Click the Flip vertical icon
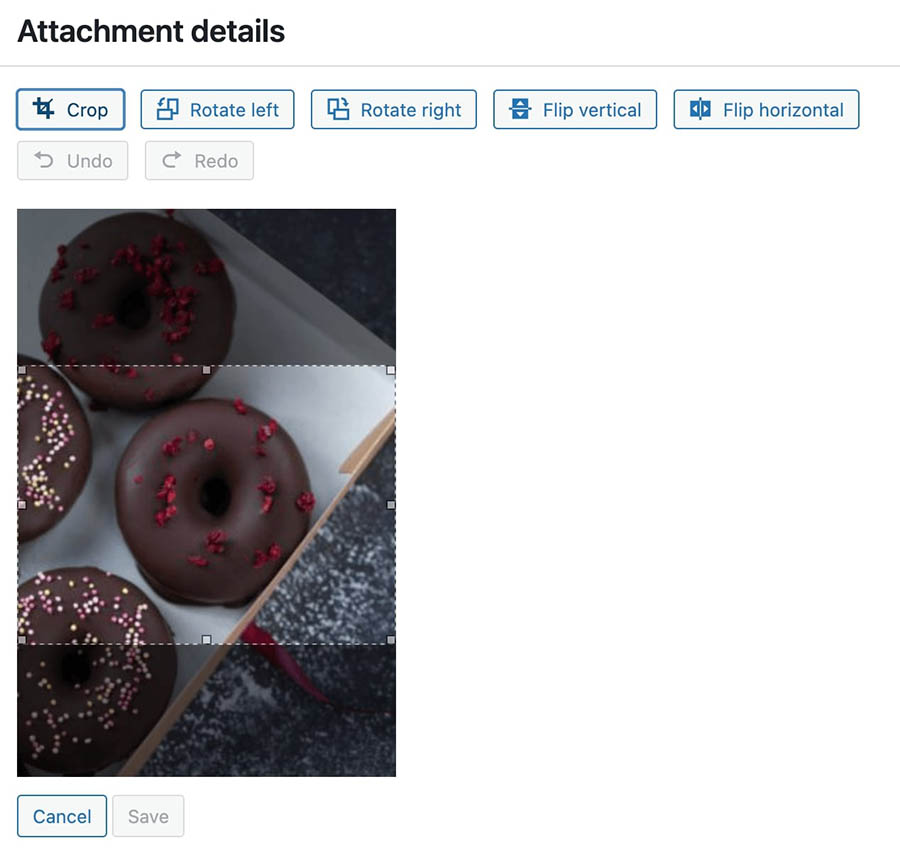Screen dimensions: 900x865 520,108
